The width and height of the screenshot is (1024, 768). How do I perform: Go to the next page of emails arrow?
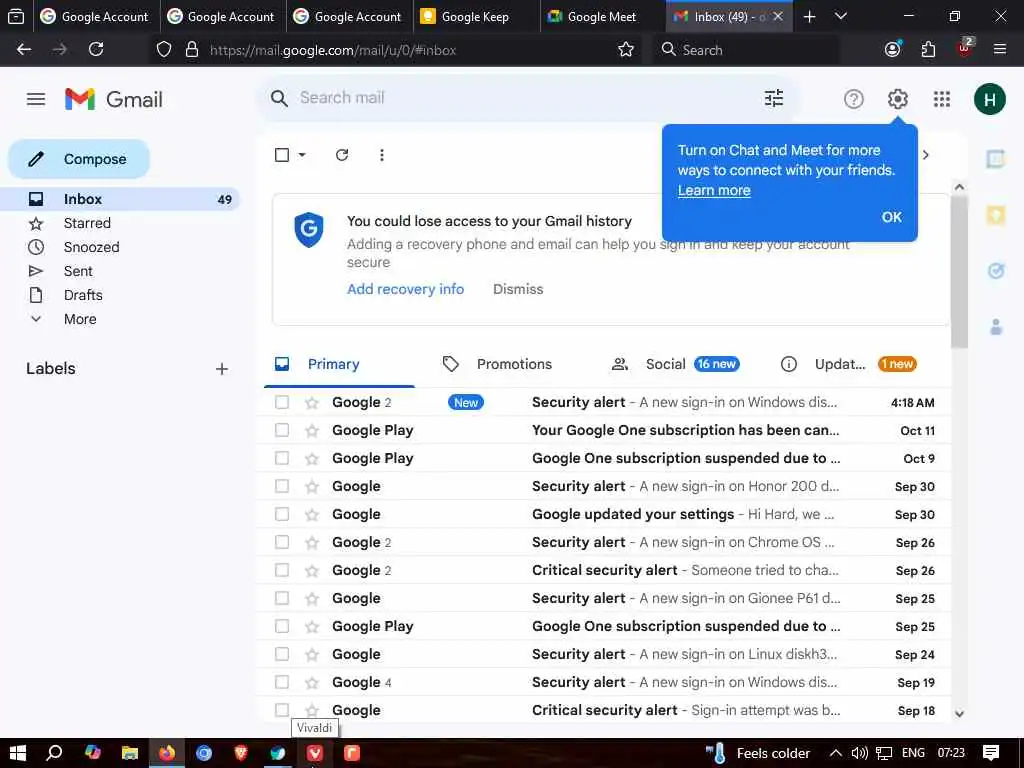[925, 155]
